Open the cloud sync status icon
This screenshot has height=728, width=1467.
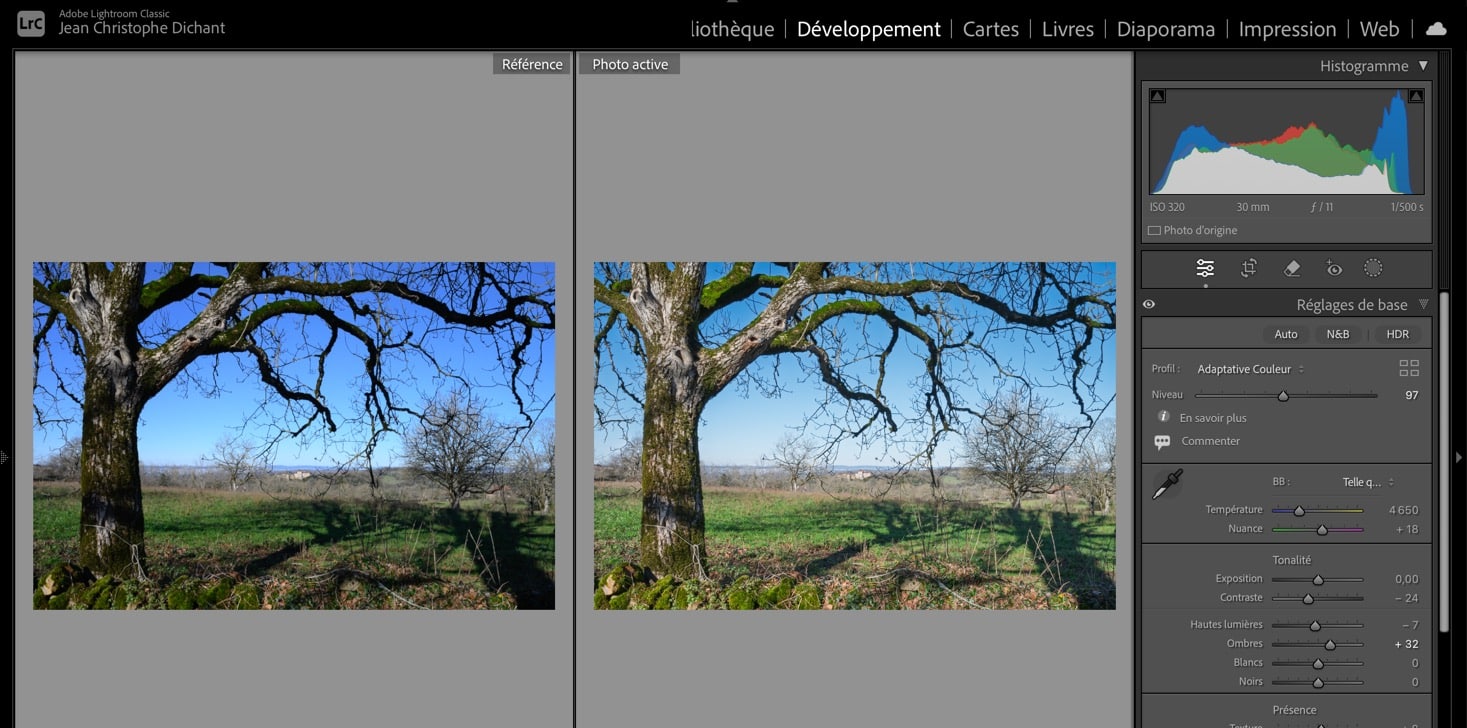(x=1436, y=29)
